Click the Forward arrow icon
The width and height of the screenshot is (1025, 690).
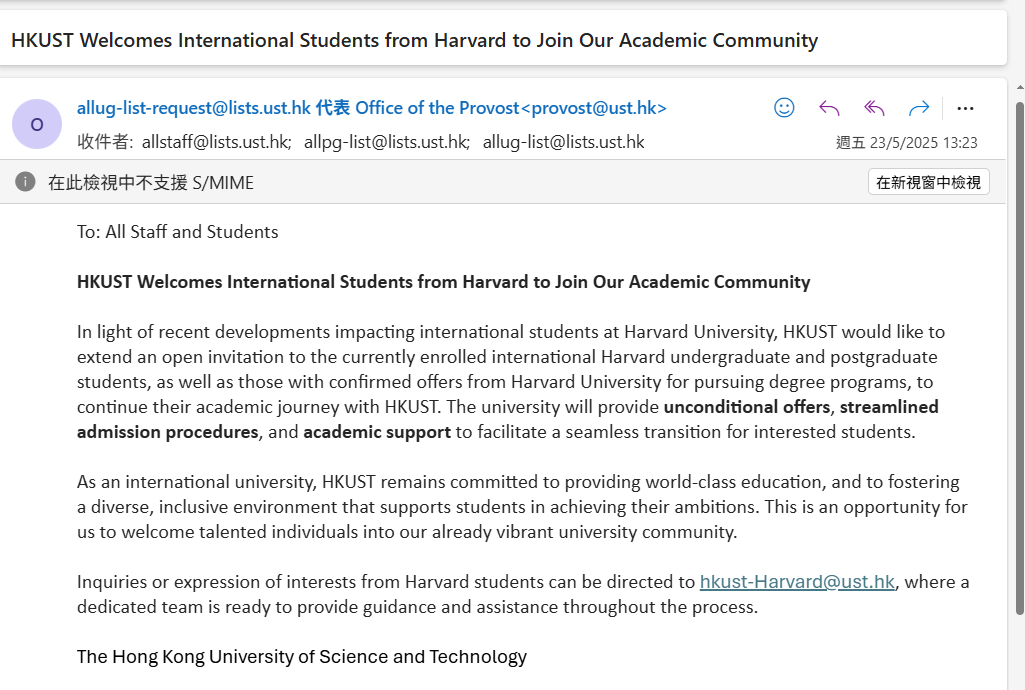pos(919,108)
